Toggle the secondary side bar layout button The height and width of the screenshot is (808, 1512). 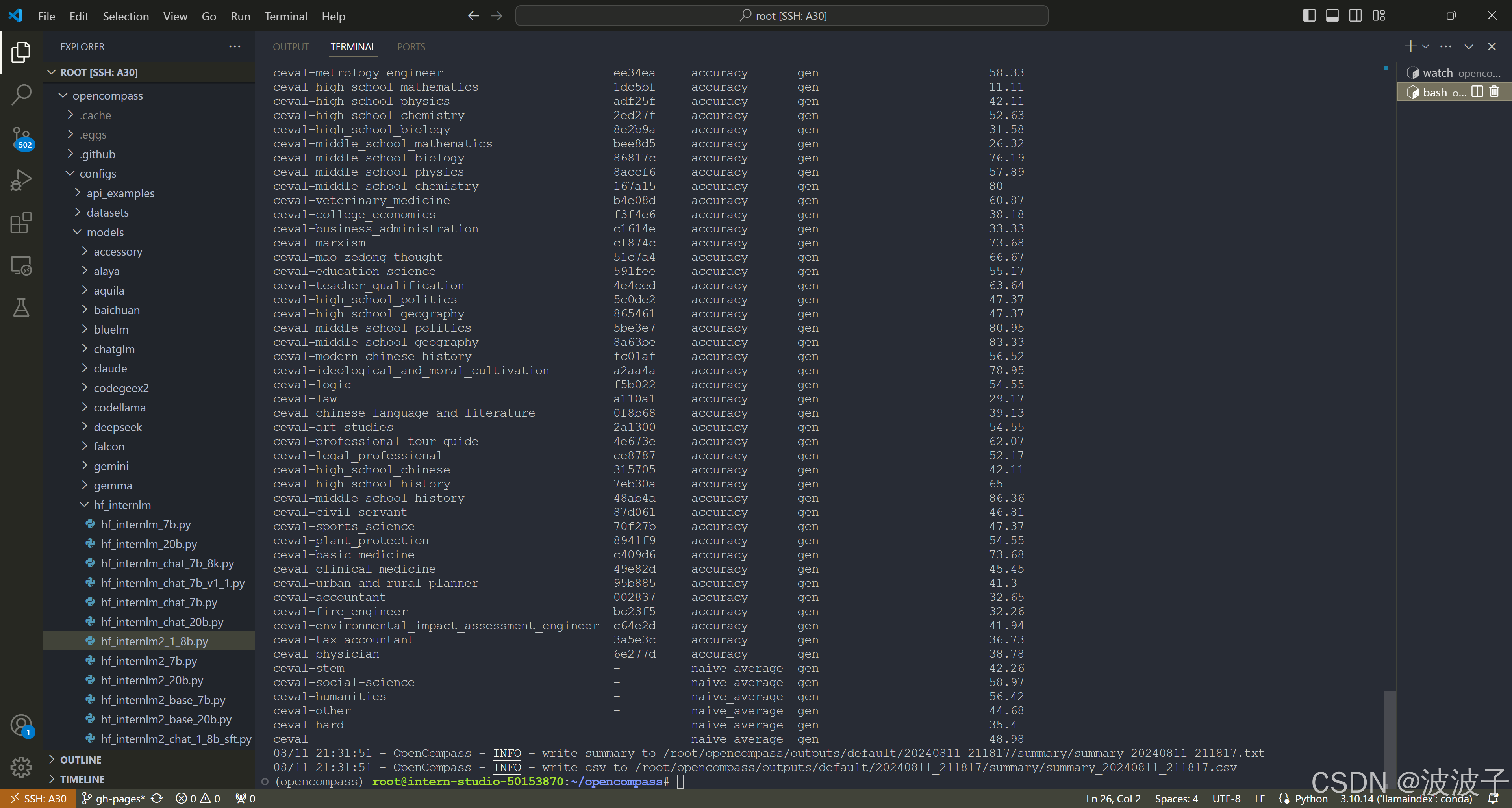pos(1355,16)
